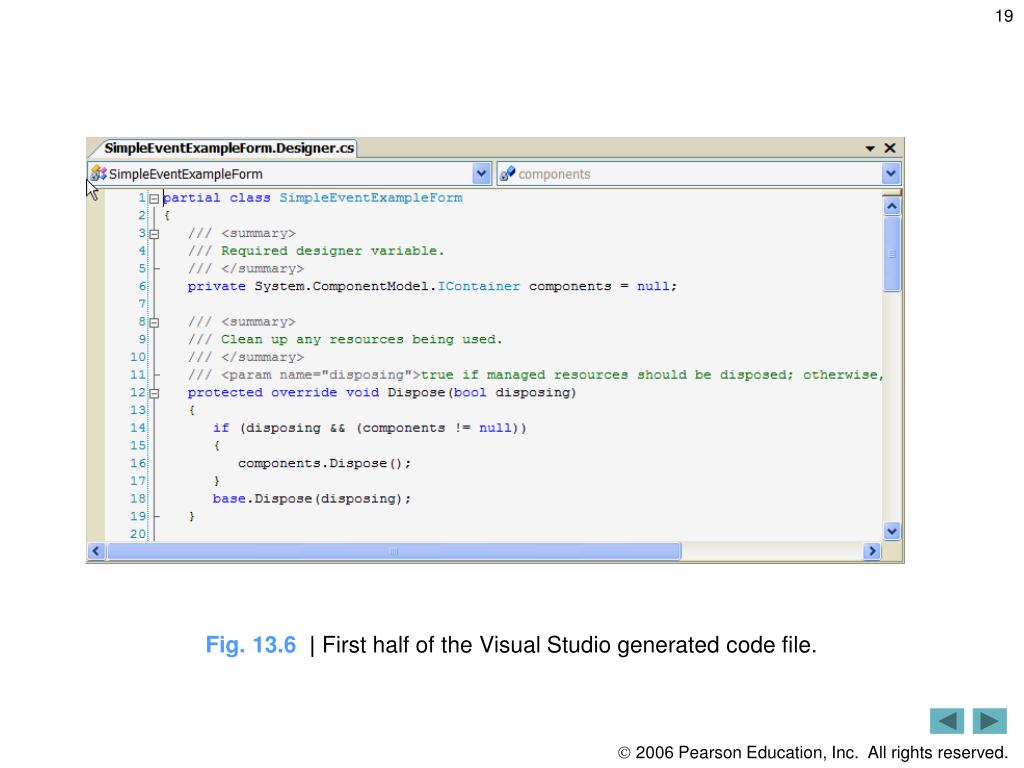Click the param name="disposing" comment line

pyautogui.click(x=536, y=375)
